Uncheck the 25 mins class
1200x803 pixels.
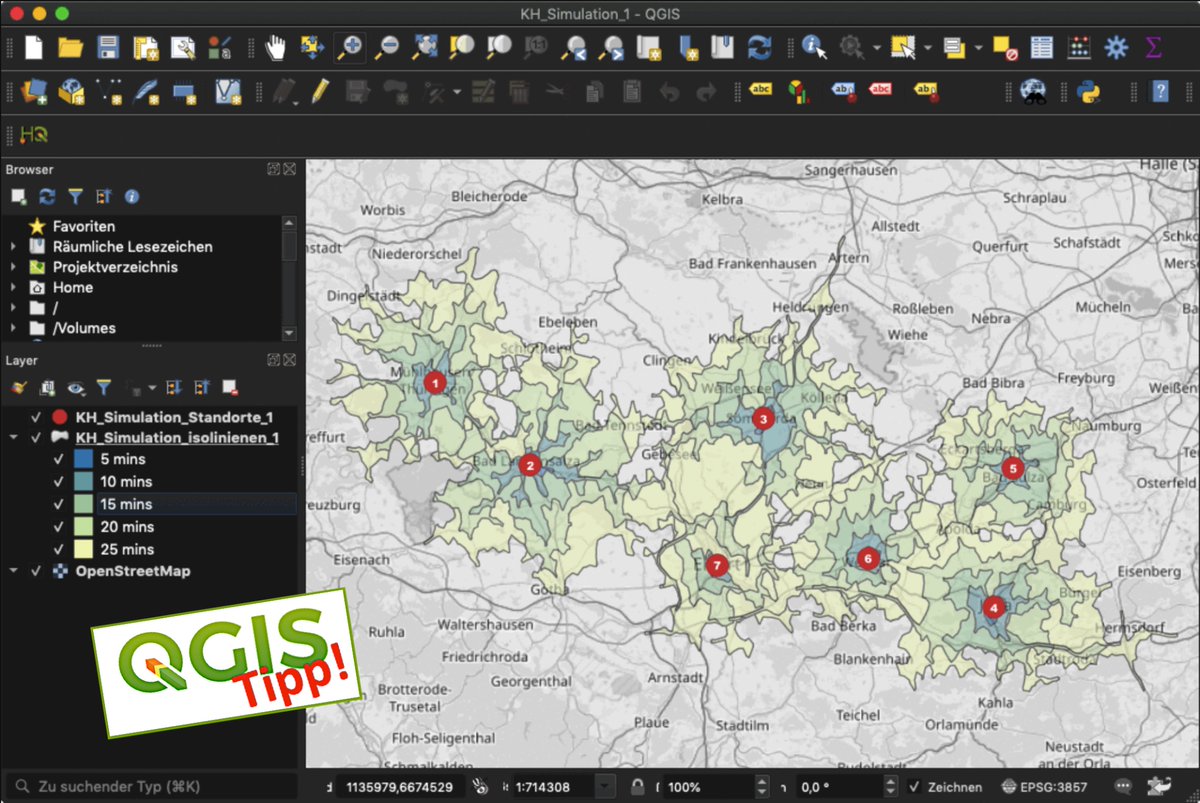click(59, 550)
